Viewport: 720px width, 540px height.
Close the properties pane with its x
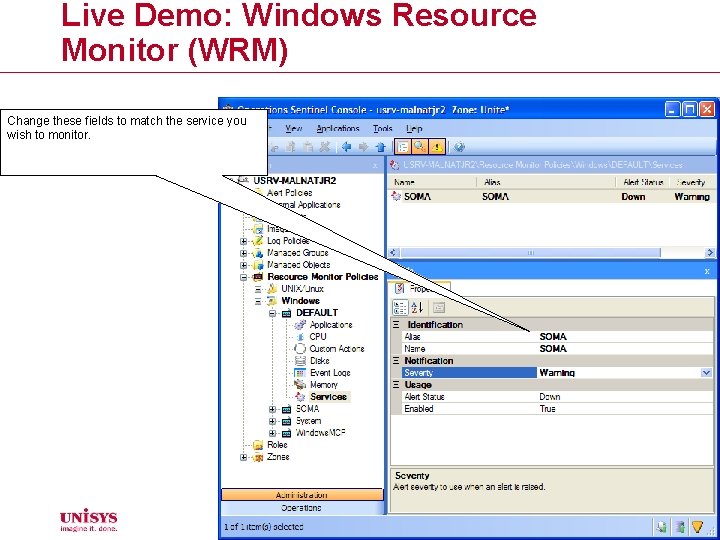(x=707, y=271)
